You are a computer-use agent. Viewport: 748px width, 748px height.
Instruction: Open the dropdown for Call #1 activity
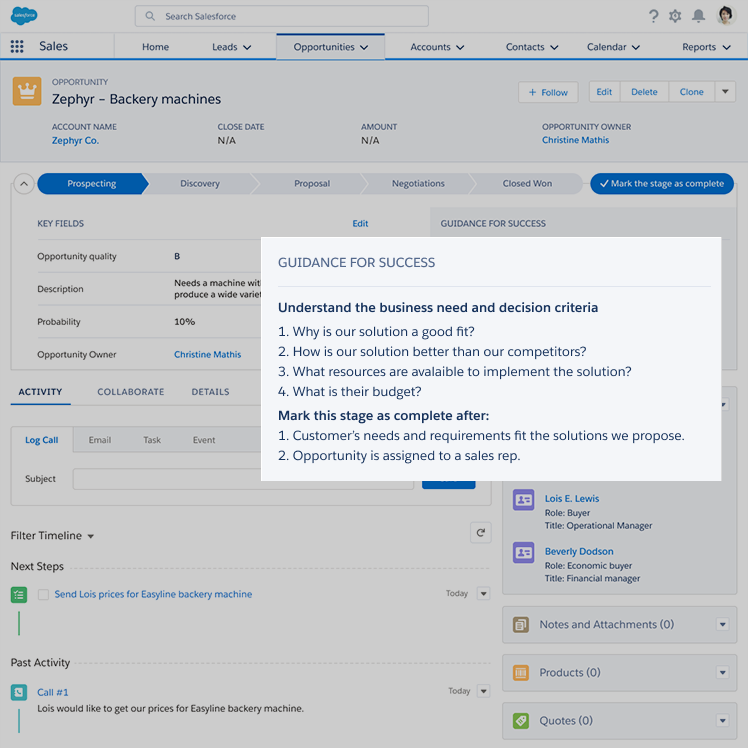point(483,691)
